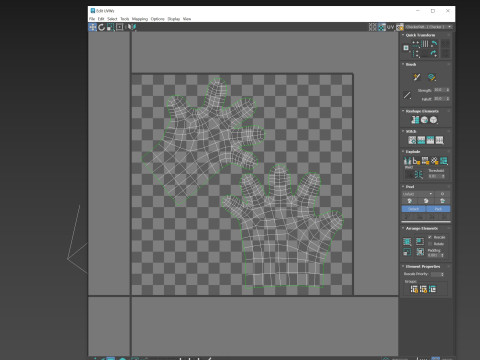Click the Group Selected icon under Groups
This screenshot has height=360, width=480.
414,289
